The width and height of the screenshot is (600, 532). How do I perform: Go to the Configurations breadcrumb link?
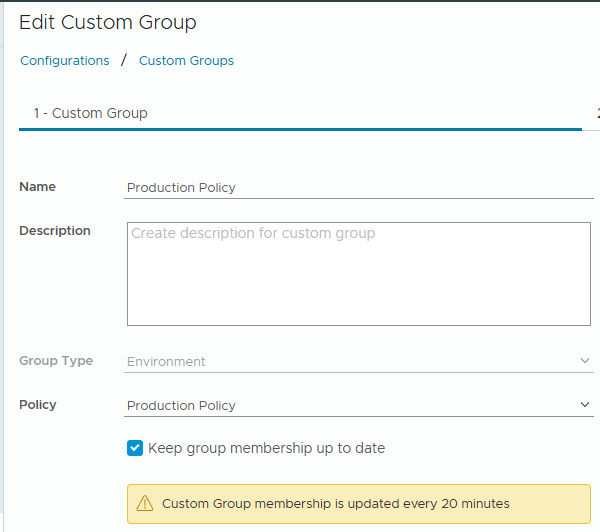(x=65, y=61)
